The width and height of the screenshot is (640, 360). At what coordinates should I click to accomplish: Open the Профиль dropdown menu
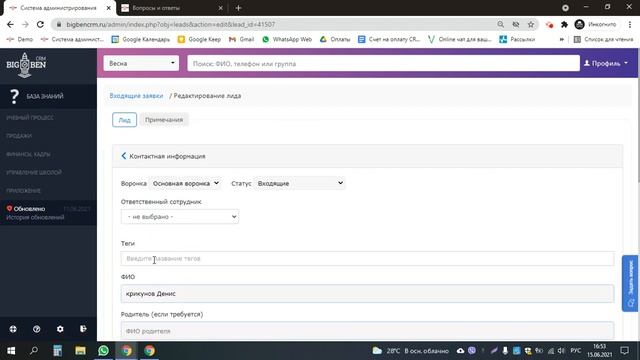pyautogui.click(x=606, y=63)
